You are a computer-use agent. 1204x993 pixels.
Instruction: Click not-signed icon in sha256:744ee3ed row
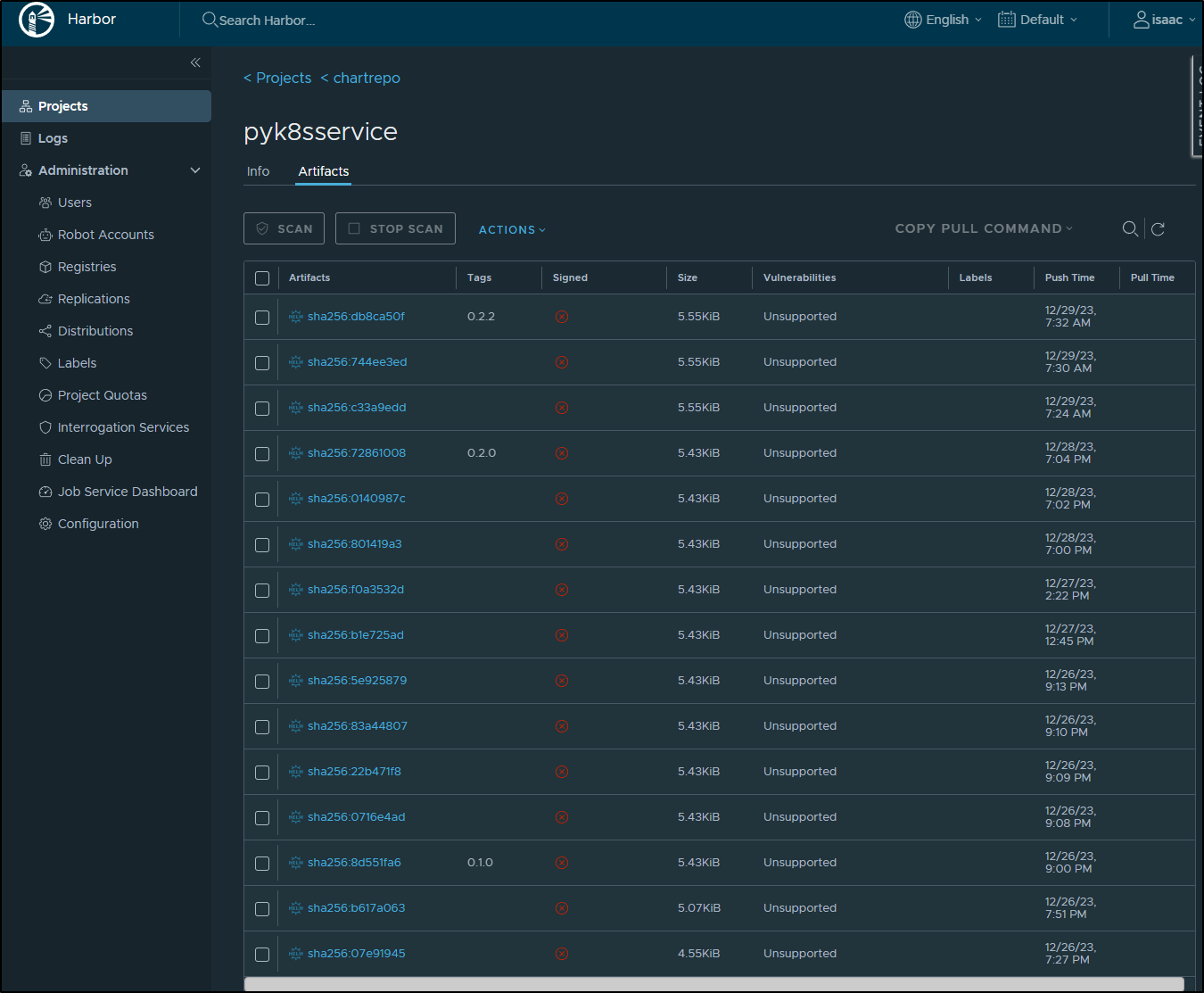(562, 362)
